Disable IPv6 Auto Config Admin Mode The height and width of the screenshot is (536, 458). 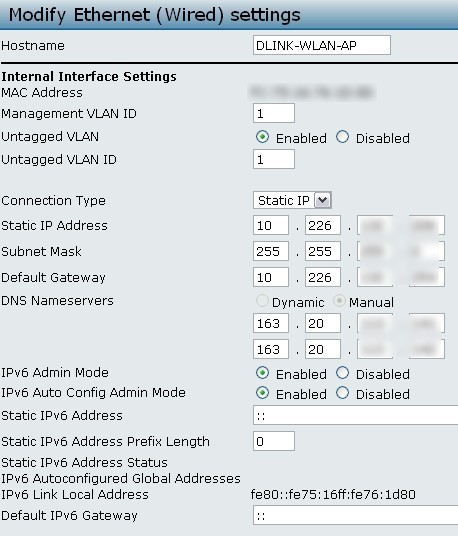pyautogui.click(x=342, y=393)
